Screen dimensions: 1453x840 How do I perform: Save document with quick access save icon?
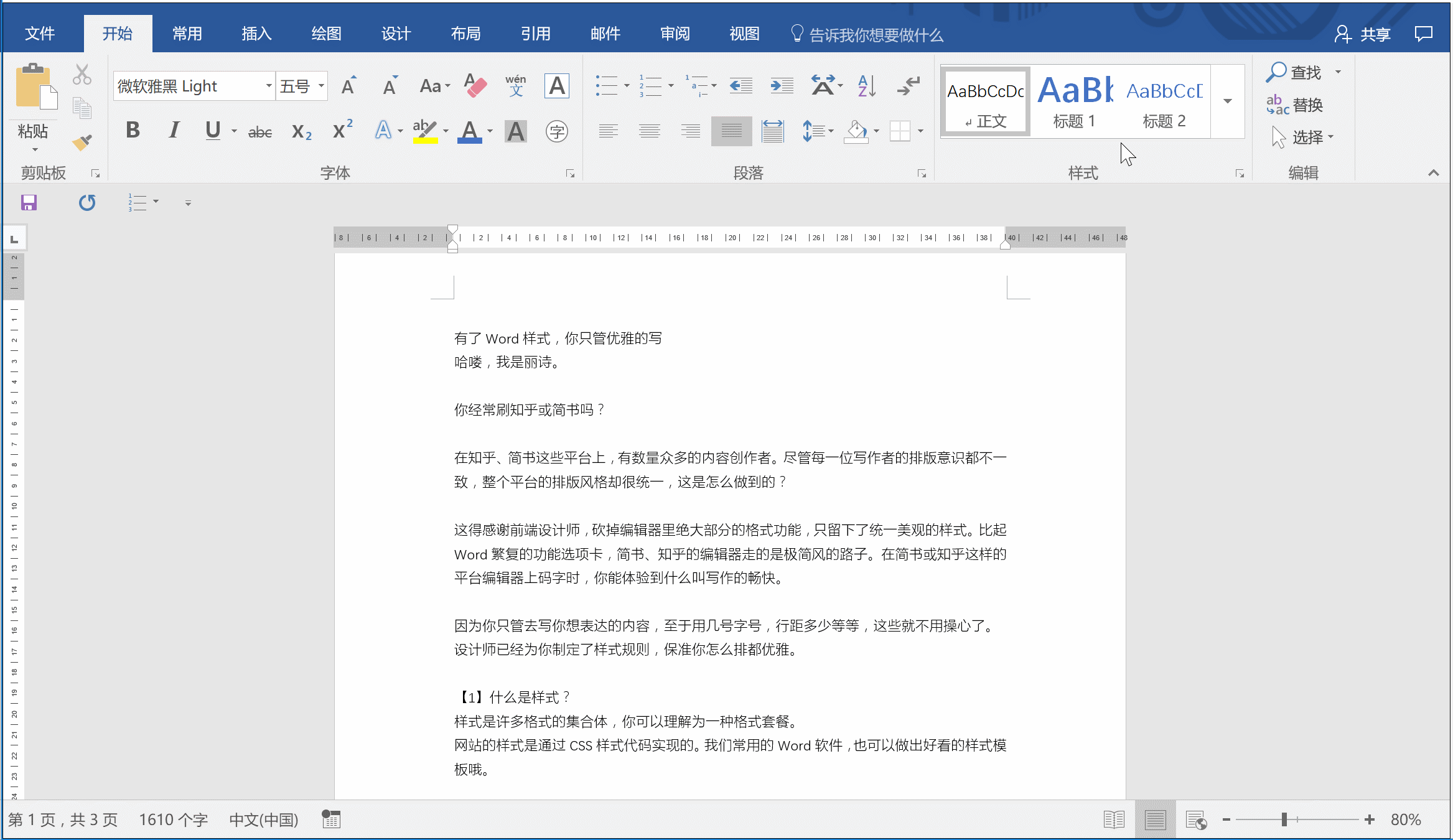(29, 202)
